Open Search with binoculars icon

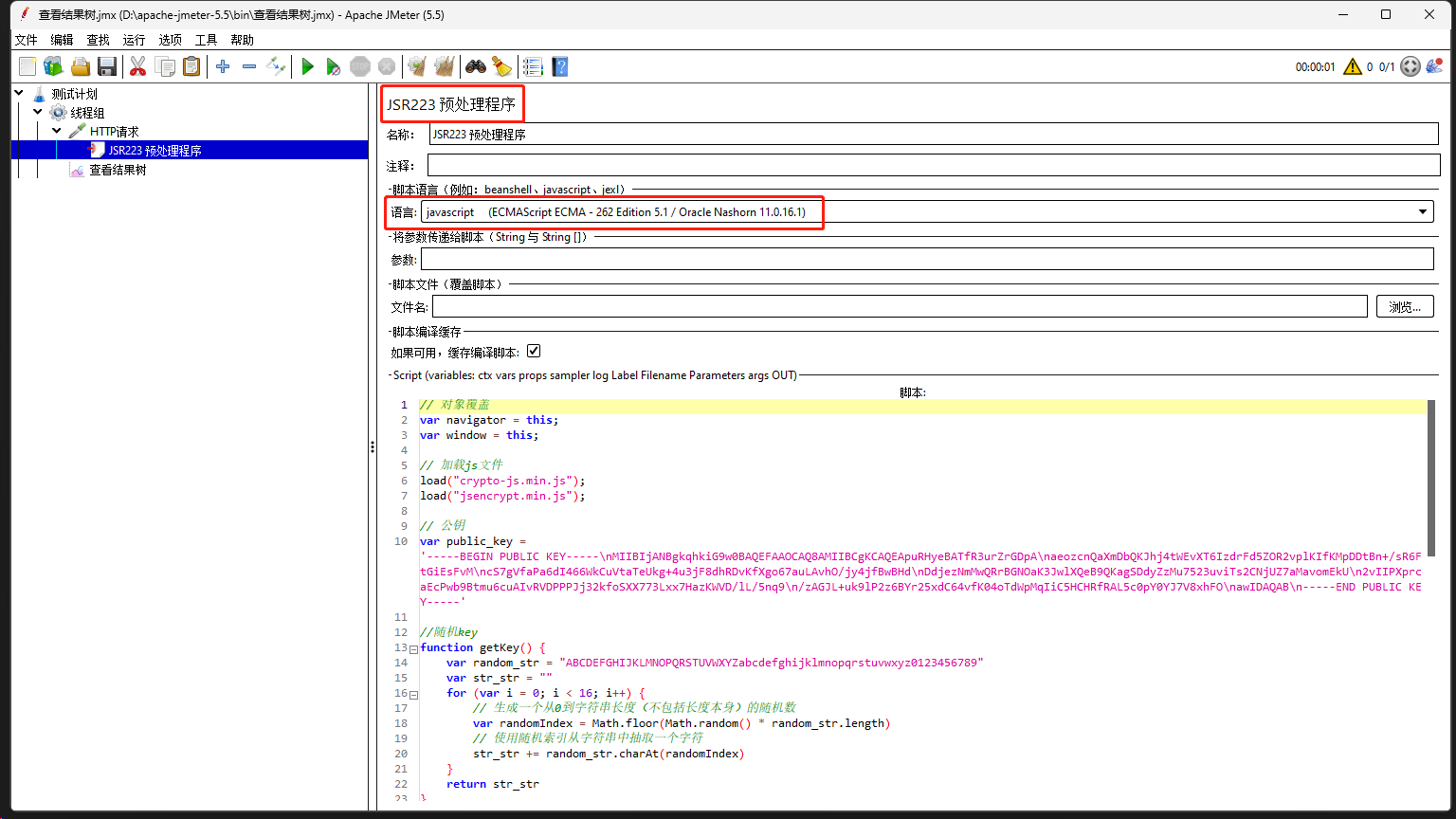tap(475, 66)
